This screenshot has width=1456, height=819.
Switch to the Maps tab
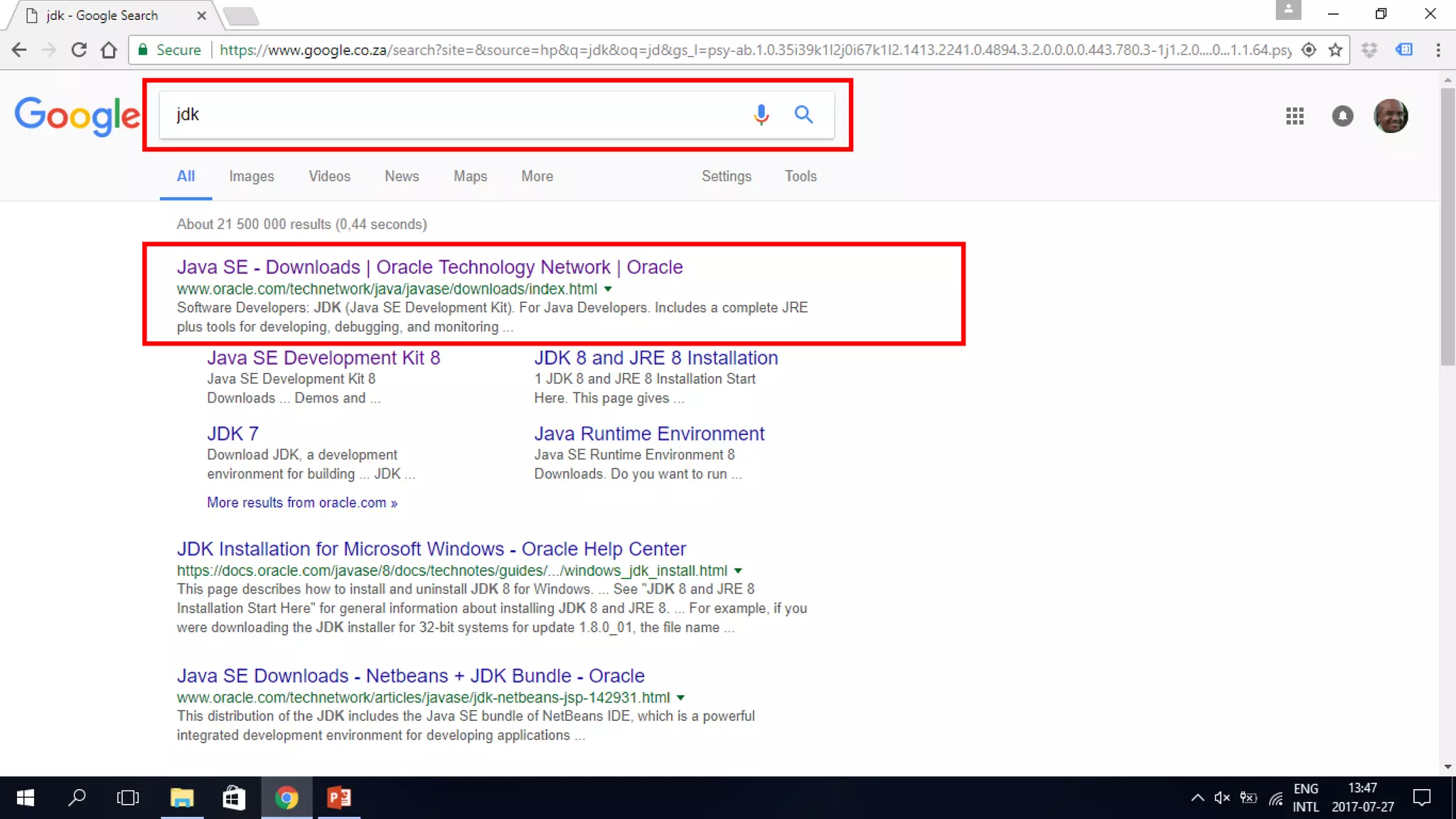point(470,176)
